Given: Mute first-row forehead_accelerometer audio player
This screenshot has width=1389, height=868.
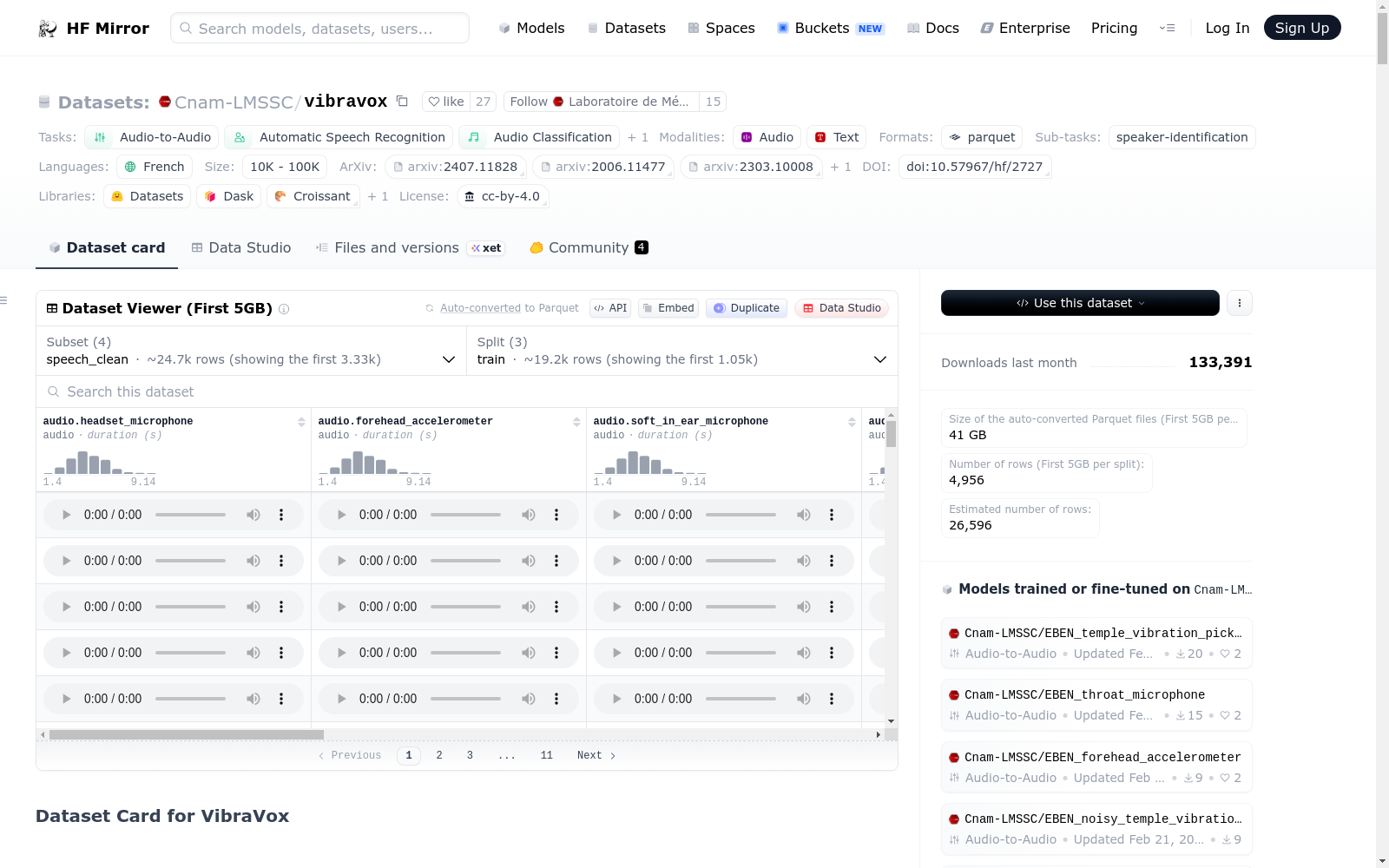Looking at the screenshot, I should click(529, 515).
